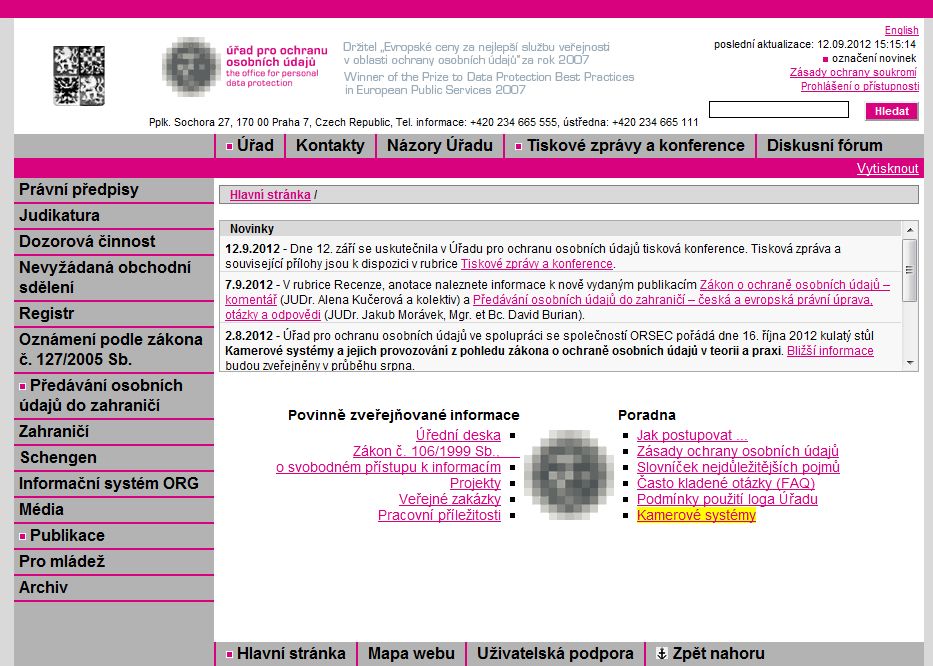Open Mapa webu footer item

coord(411,654)
